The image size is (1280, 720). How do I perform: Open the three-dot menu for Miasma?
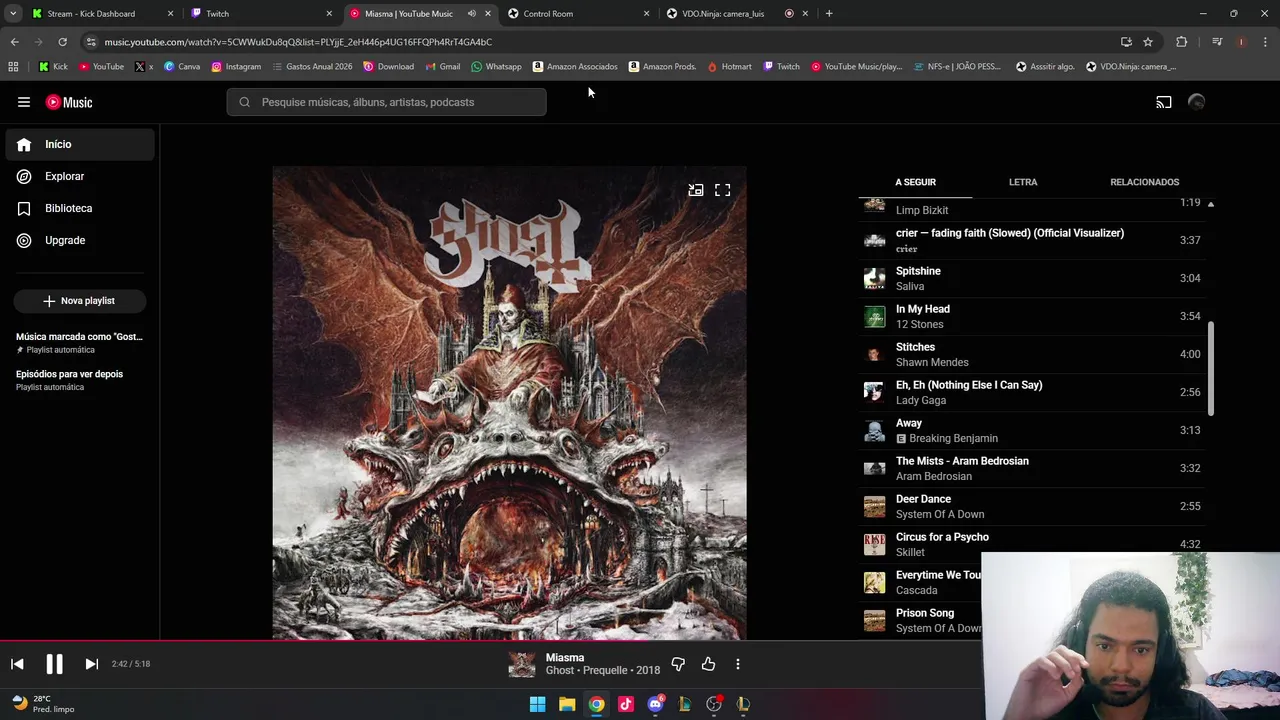tap(738, 664)
